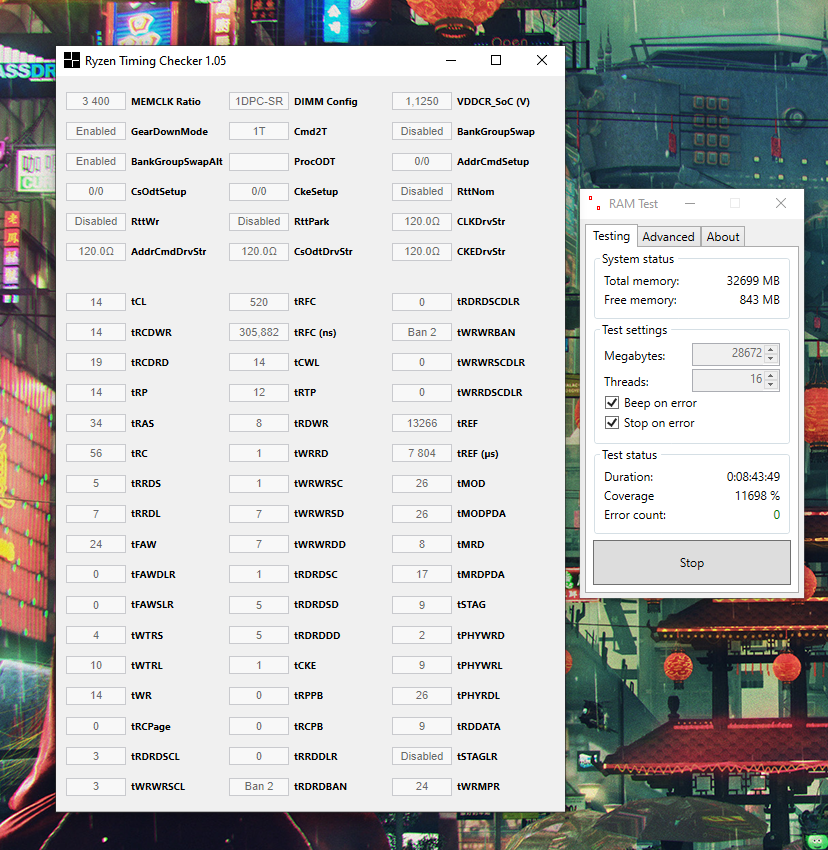Click the tREF (µs) value 7 804
Screen dimensions: 828x850
pyautogui.click(x=422, y=453)
